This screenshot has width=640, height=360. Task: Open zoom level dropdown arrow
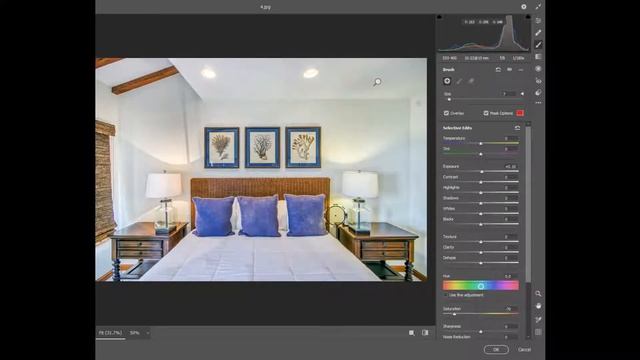pyautogui.click(x=148, y=333)
